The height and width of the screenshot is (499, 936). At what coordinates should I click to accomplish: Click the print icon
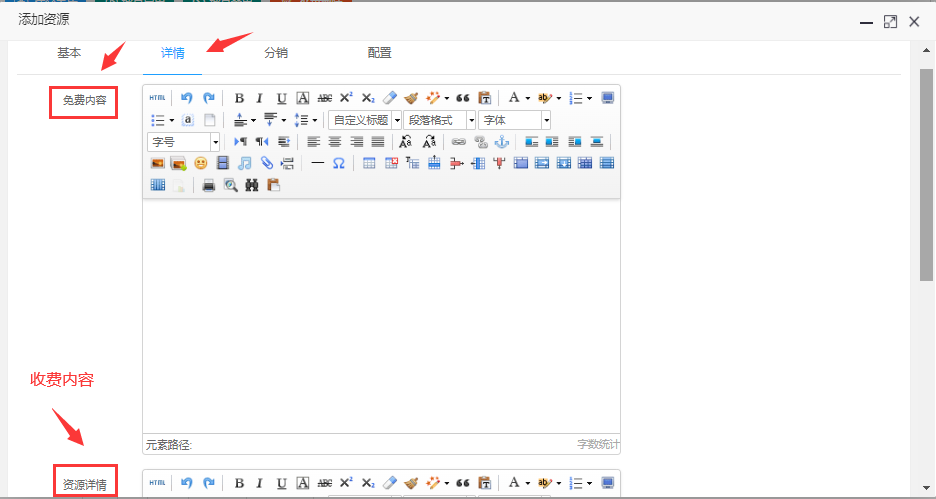tap(209, 186)
